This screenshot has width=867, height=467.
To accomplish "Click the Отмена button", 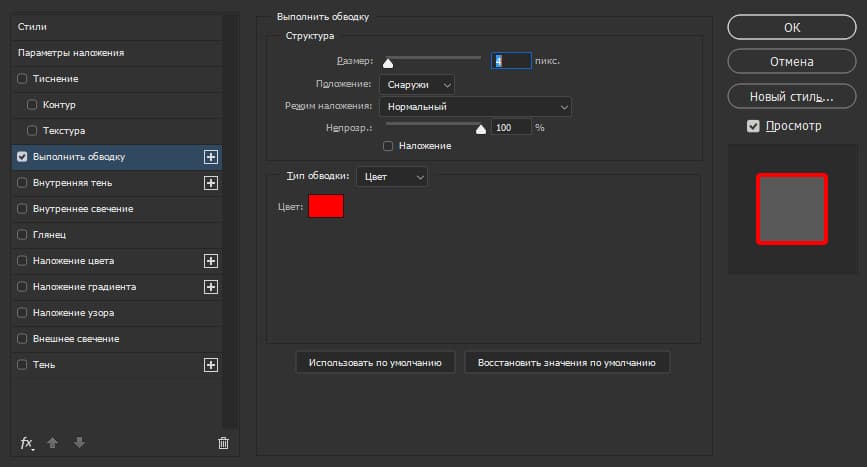I will coord(792,61).
